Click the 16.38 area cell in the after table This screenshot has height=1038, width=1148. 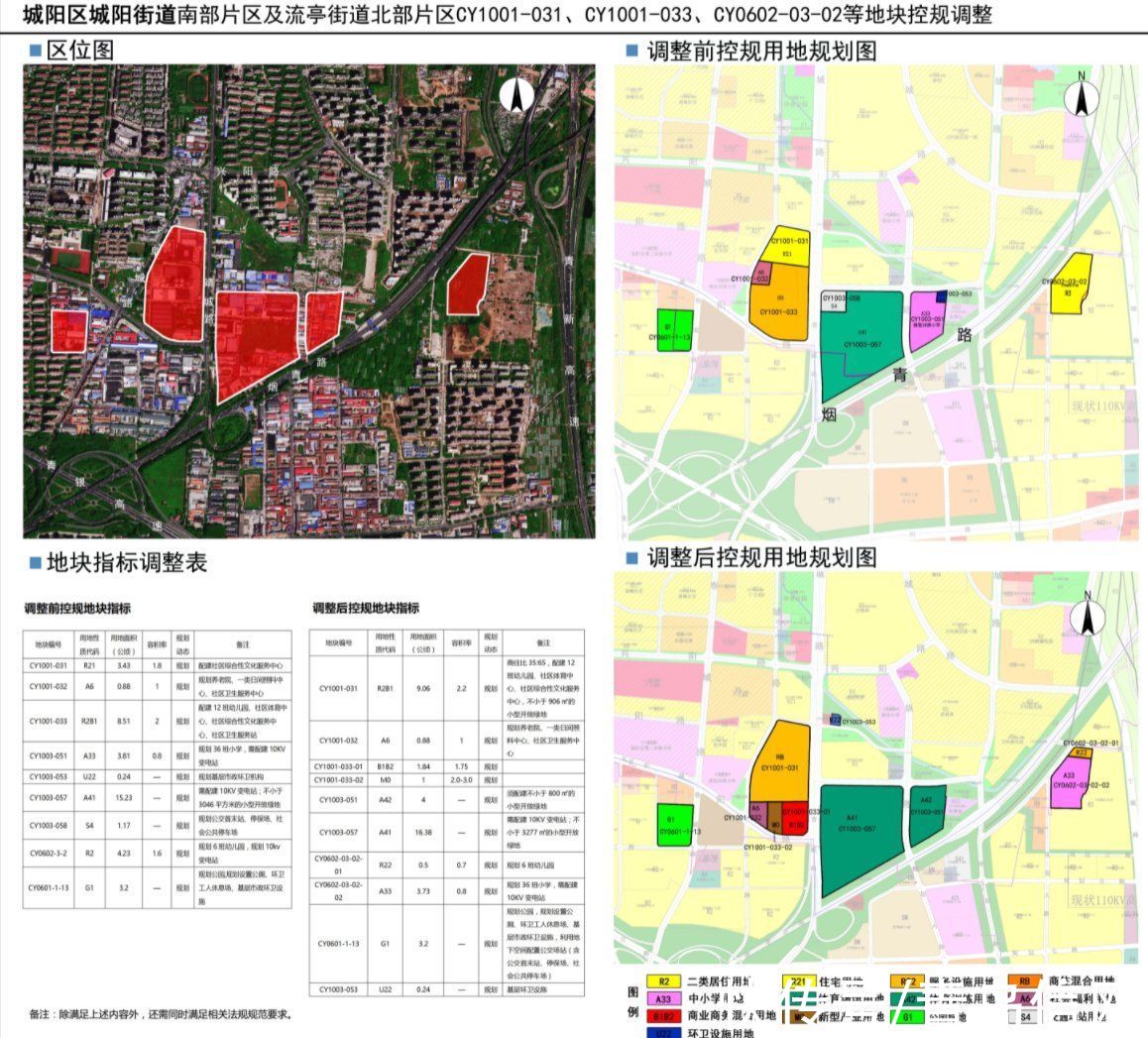tap(423, 833)
